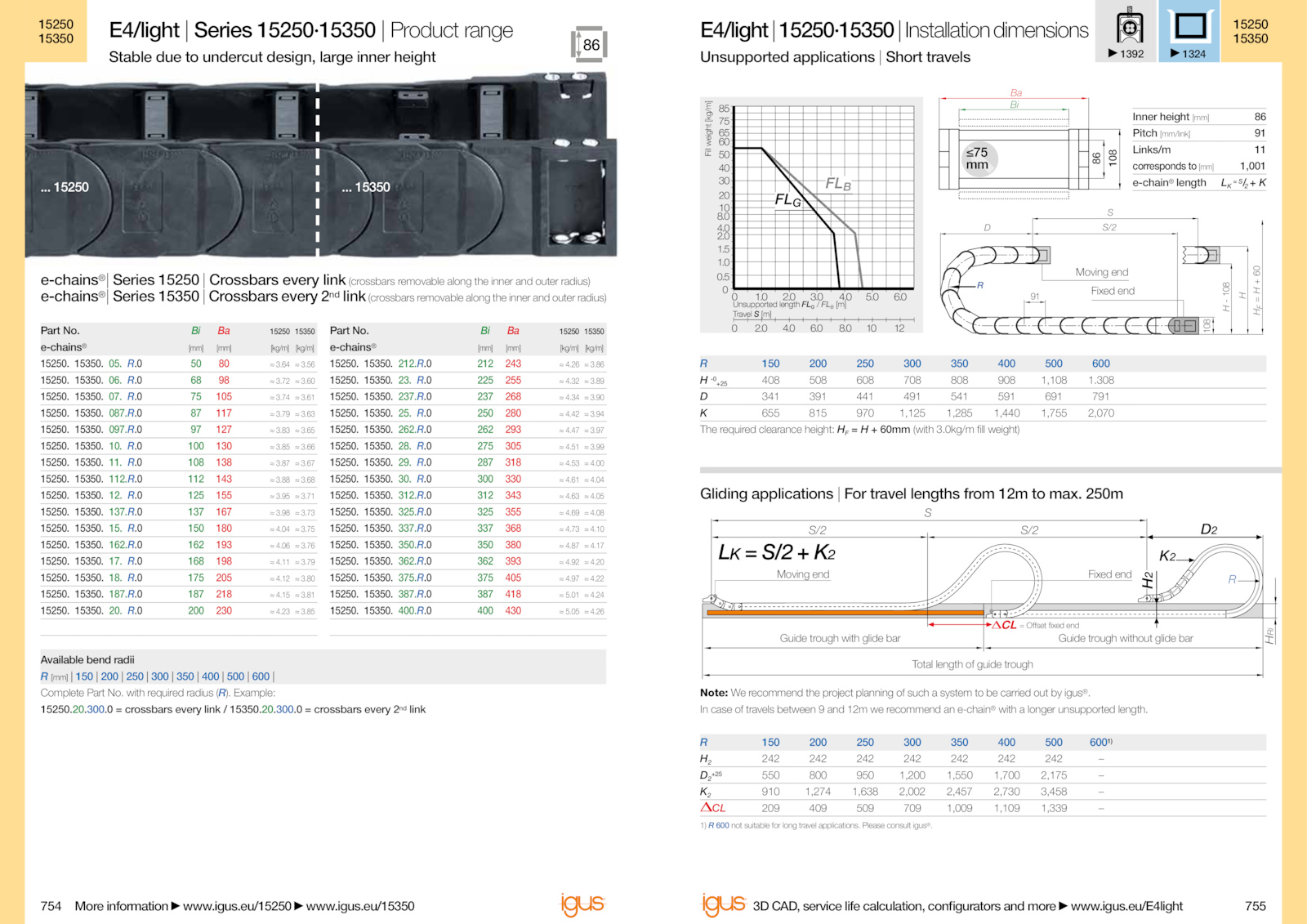
Task: Click 'Guide trough with glide bar' label
Action: tap(840, 639)
